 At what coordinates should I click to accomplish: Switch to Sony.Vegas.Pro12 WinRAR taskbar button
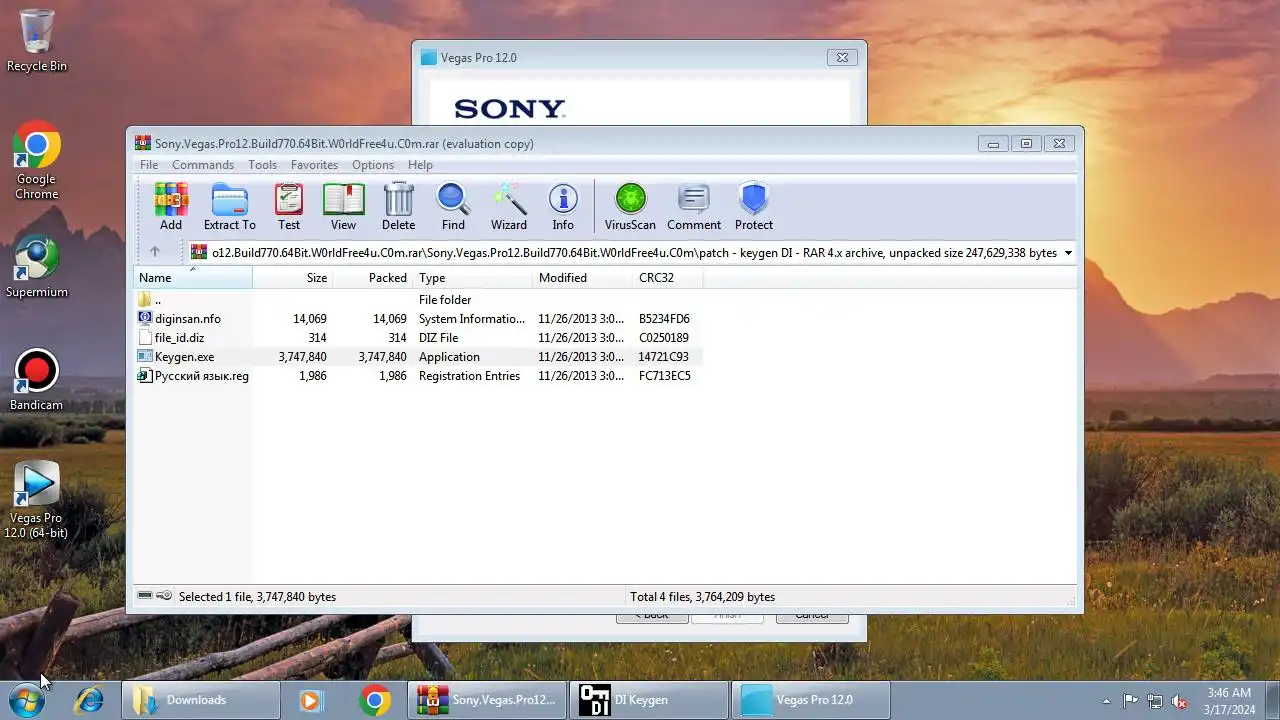tap(487, 700)
